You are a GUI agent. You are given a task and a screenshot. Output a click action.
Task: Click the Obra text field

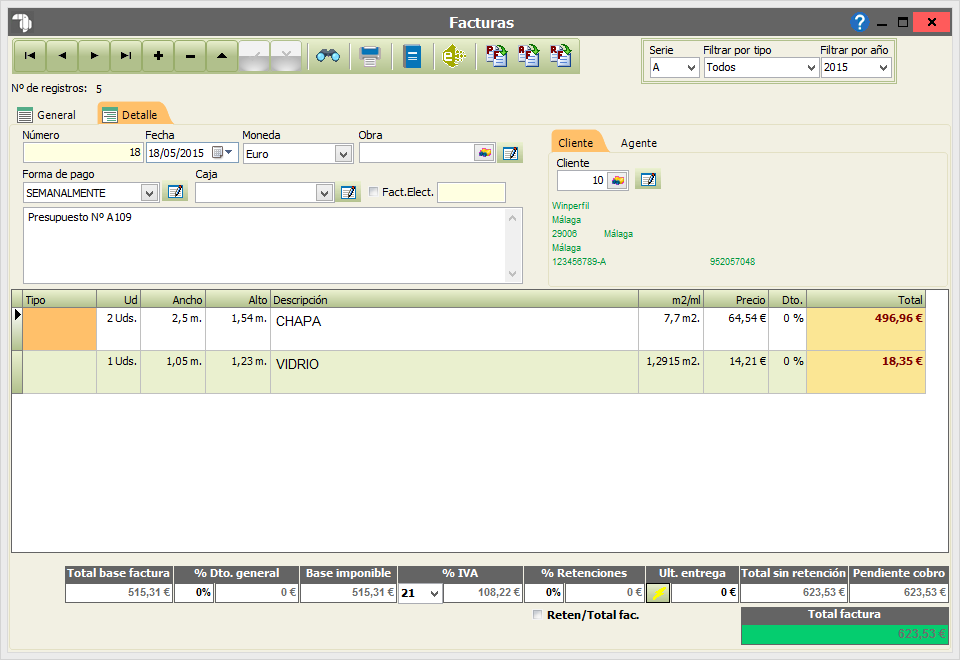tap(416, 152)
